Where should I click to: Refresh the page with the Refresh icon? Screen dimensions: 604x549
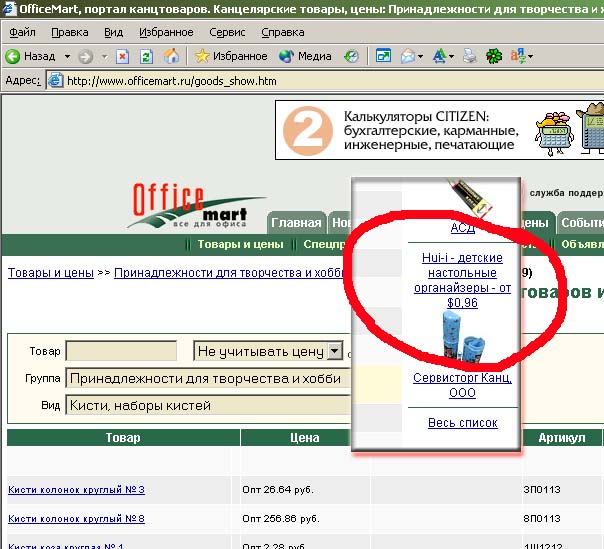[146, 56]
